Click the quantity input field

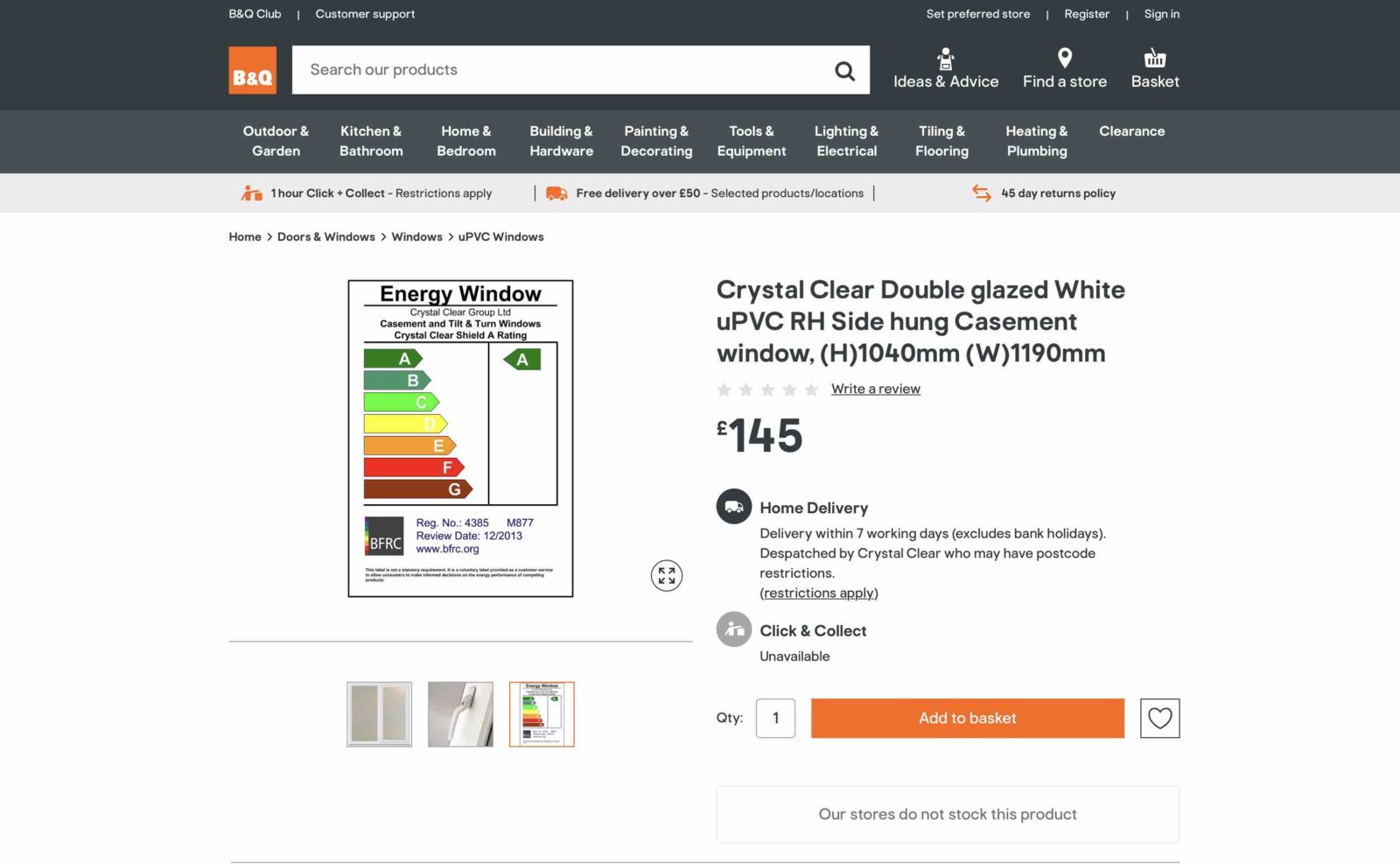[x=775, y=718]
